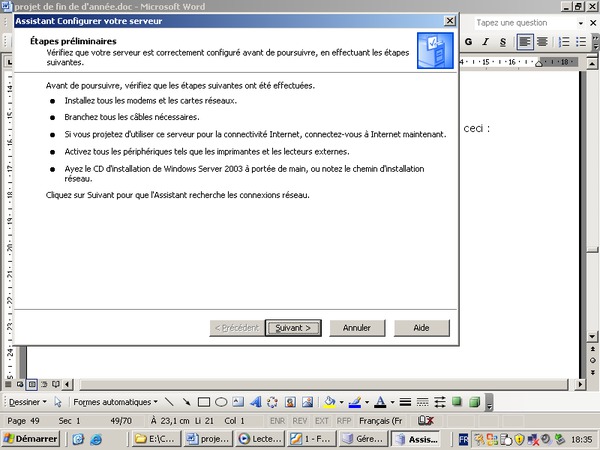The width and height of the screenshot is (600, 450).
Task: Select the Ellipse drawing tool
Action: point(221,402)
